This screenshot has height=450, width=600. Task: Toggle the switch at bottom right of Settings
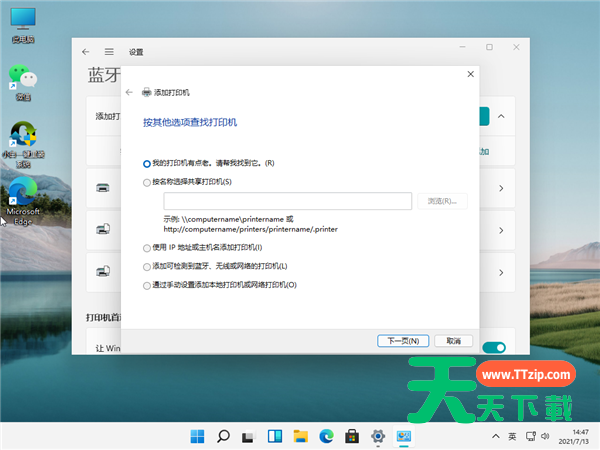[494, 347]
